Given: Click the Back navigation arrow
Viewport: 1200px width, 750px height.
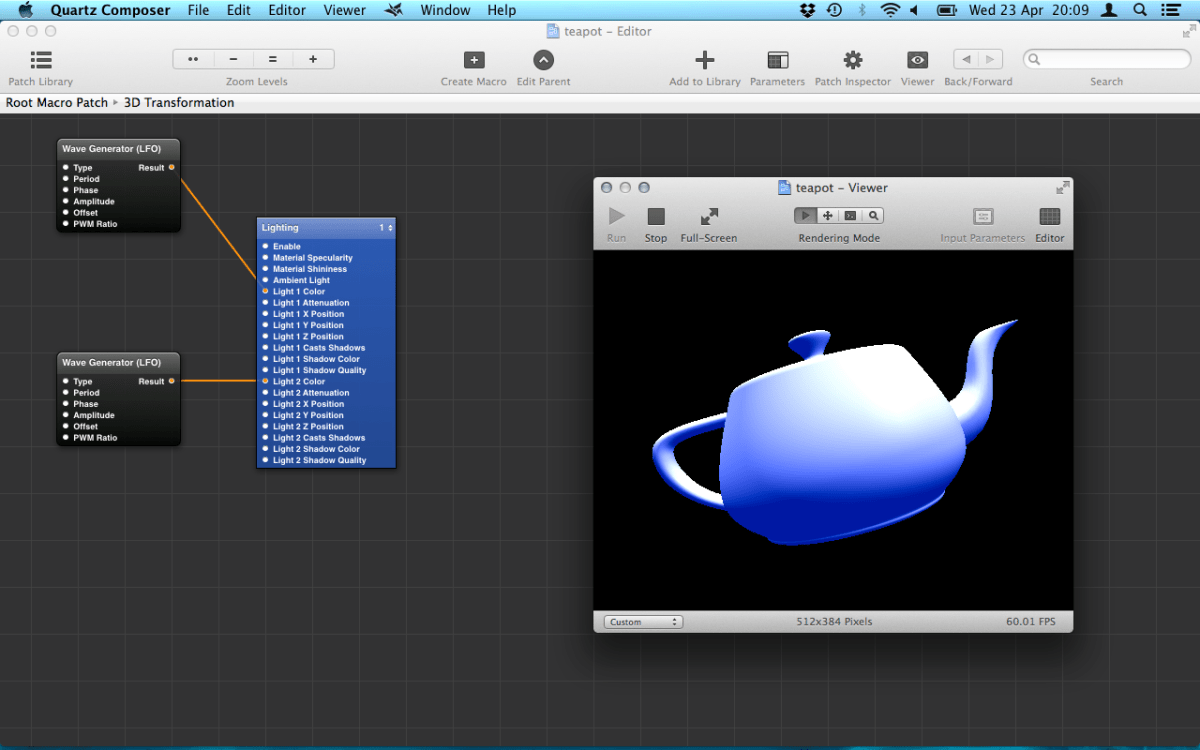Looking at the screenshot, I should [x=965, y=59].
